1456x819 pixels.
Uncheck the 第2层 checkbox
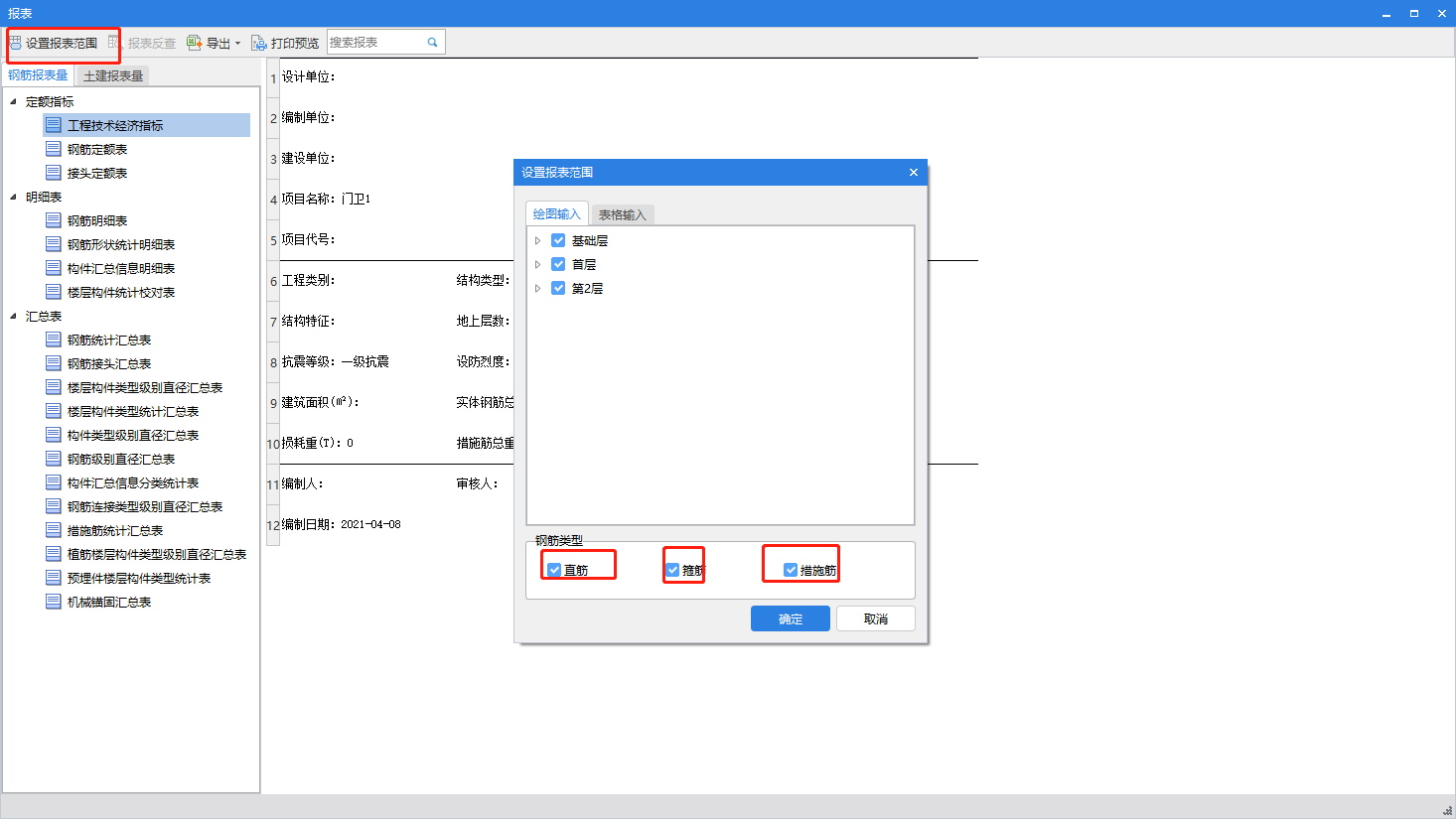558,288
